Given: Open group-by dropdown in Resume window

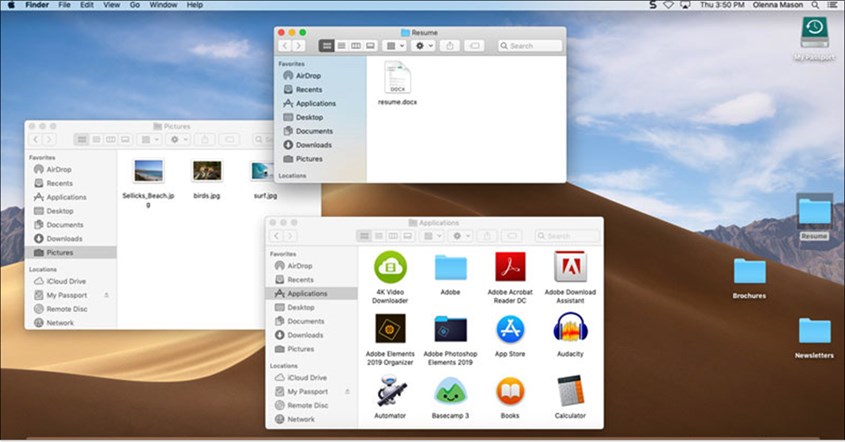Looking at the screenshot, I should point(395,46).
